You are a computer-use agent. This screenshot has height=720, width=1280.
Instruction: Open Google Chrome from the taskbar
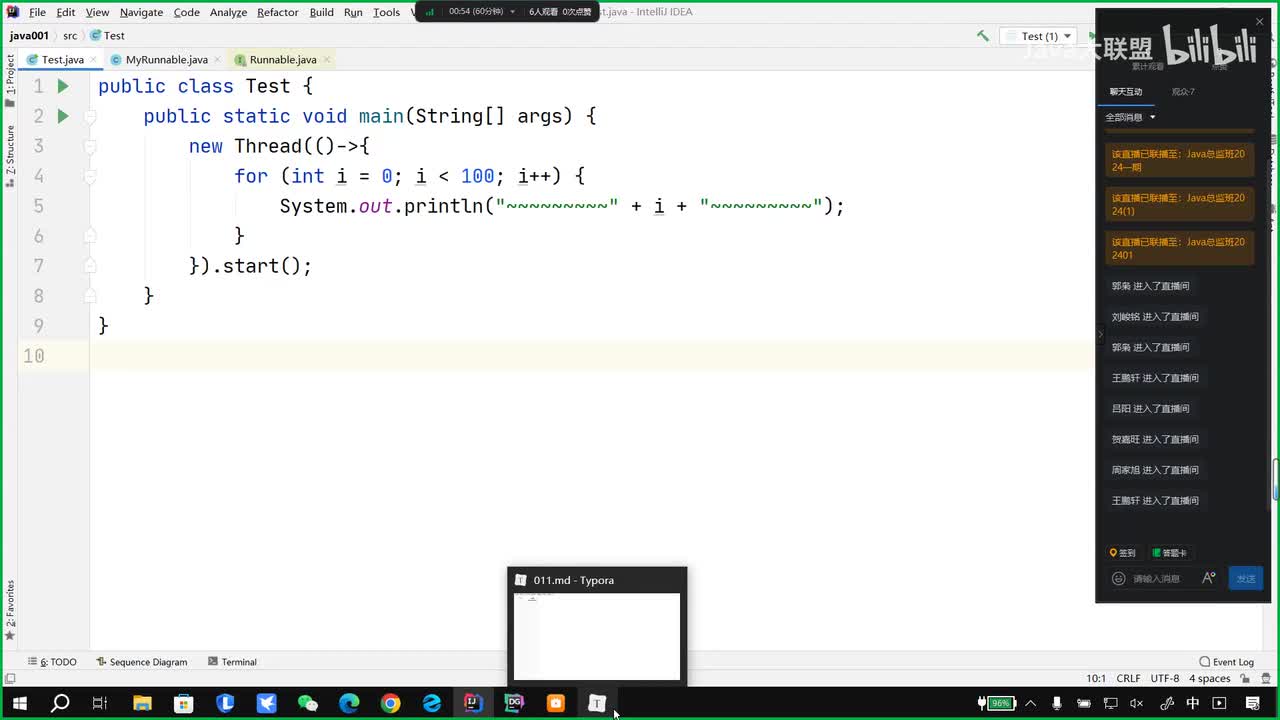[x=390, y=703]
